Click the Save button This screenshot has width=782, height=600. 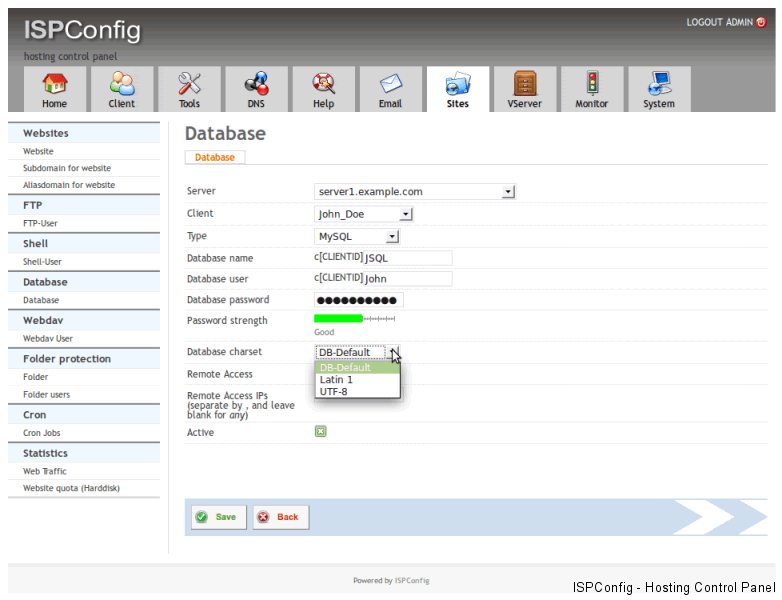(x=218, y=517)
